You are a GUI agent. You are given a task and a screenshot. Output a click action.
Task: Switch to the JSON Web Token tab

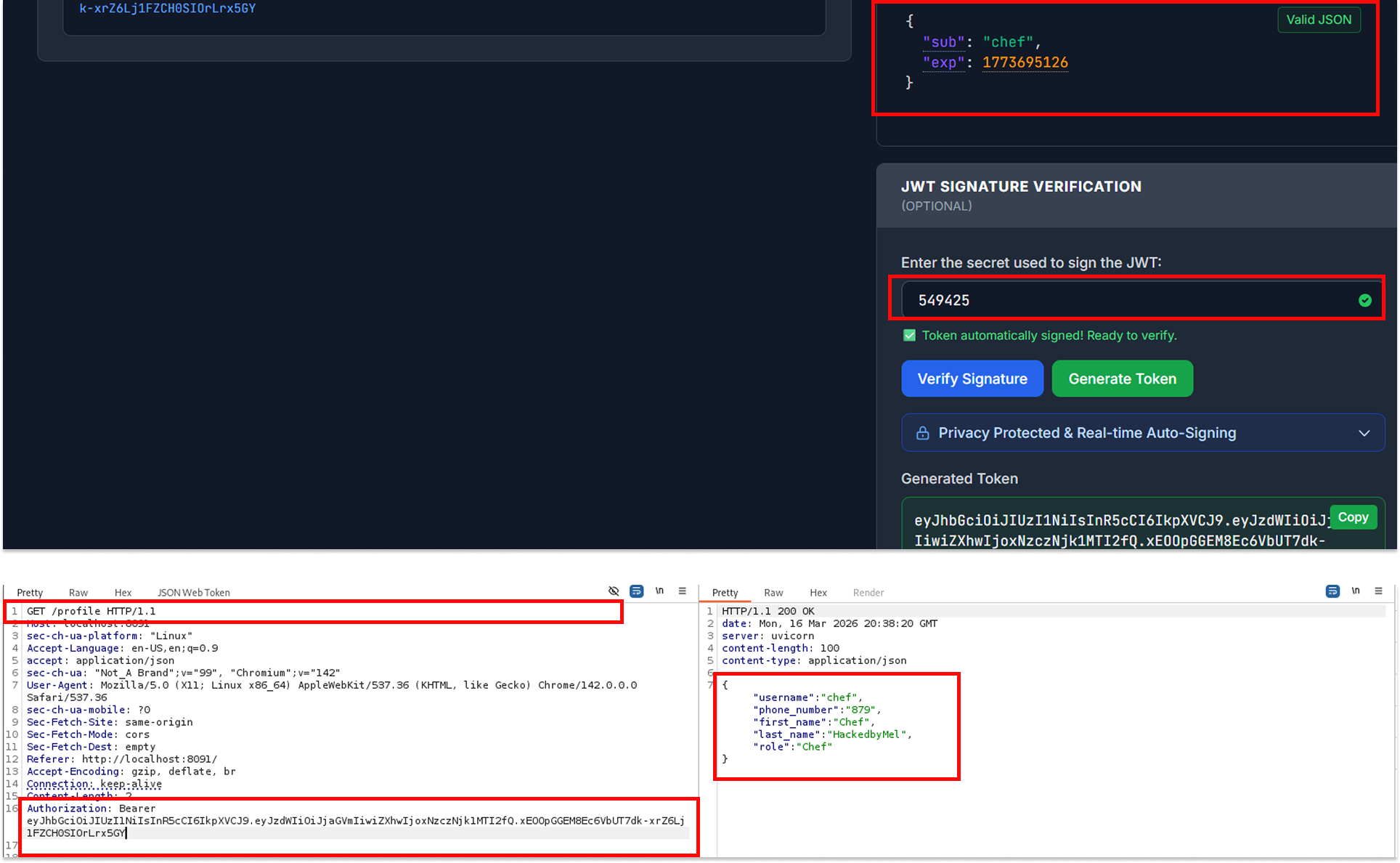click(x=193, y=592)
